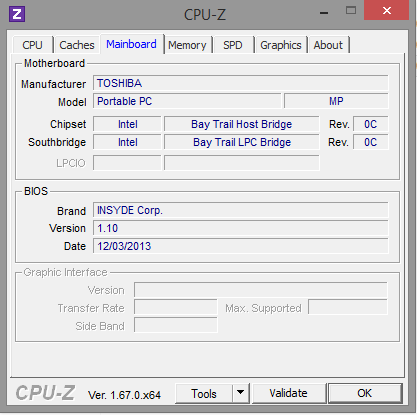Go to the SPD tab
Screen dimensions: 417x415
[233, 45]
